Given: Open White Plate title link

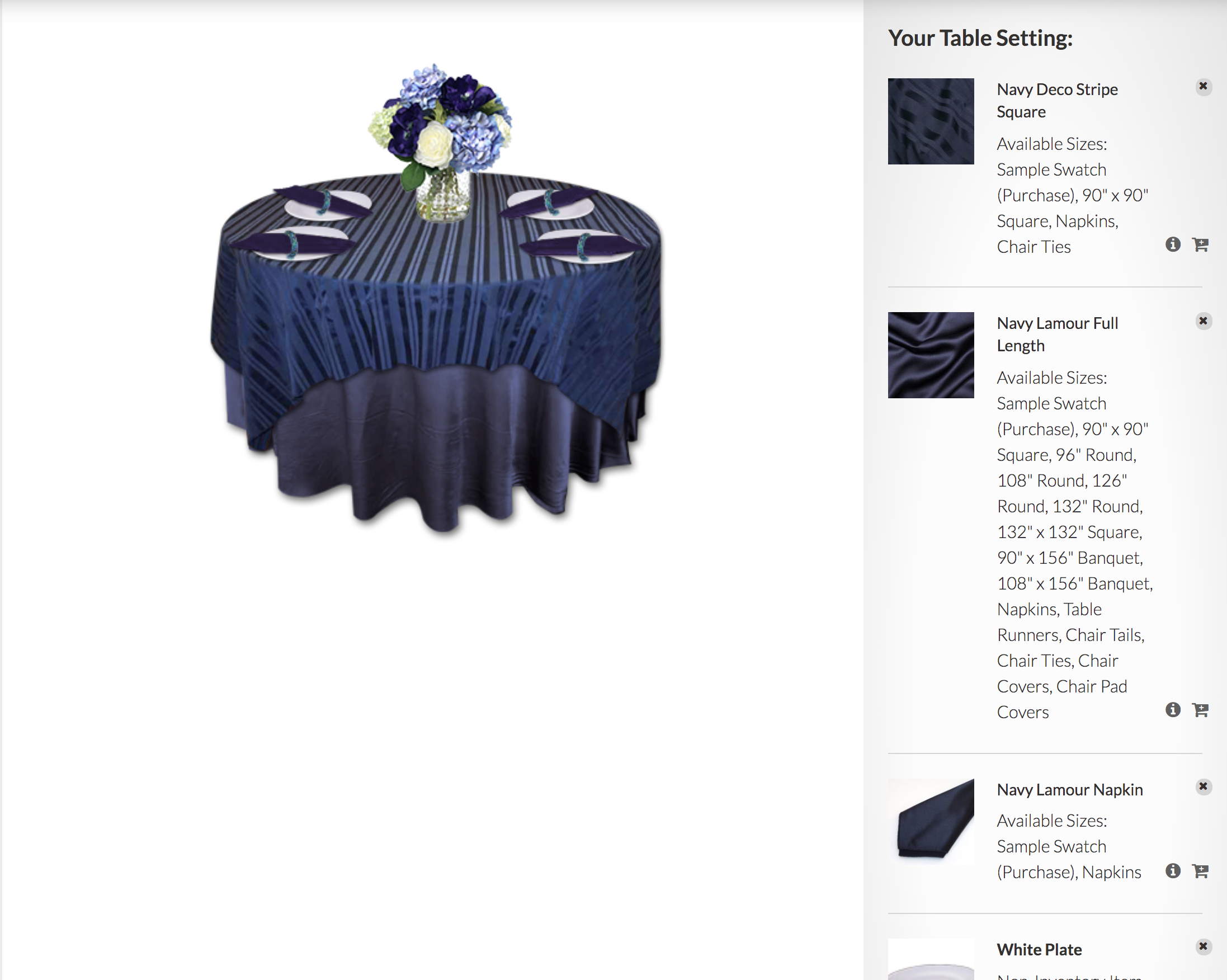Looking at the screenshot, I should click(x=1039, y=950).
